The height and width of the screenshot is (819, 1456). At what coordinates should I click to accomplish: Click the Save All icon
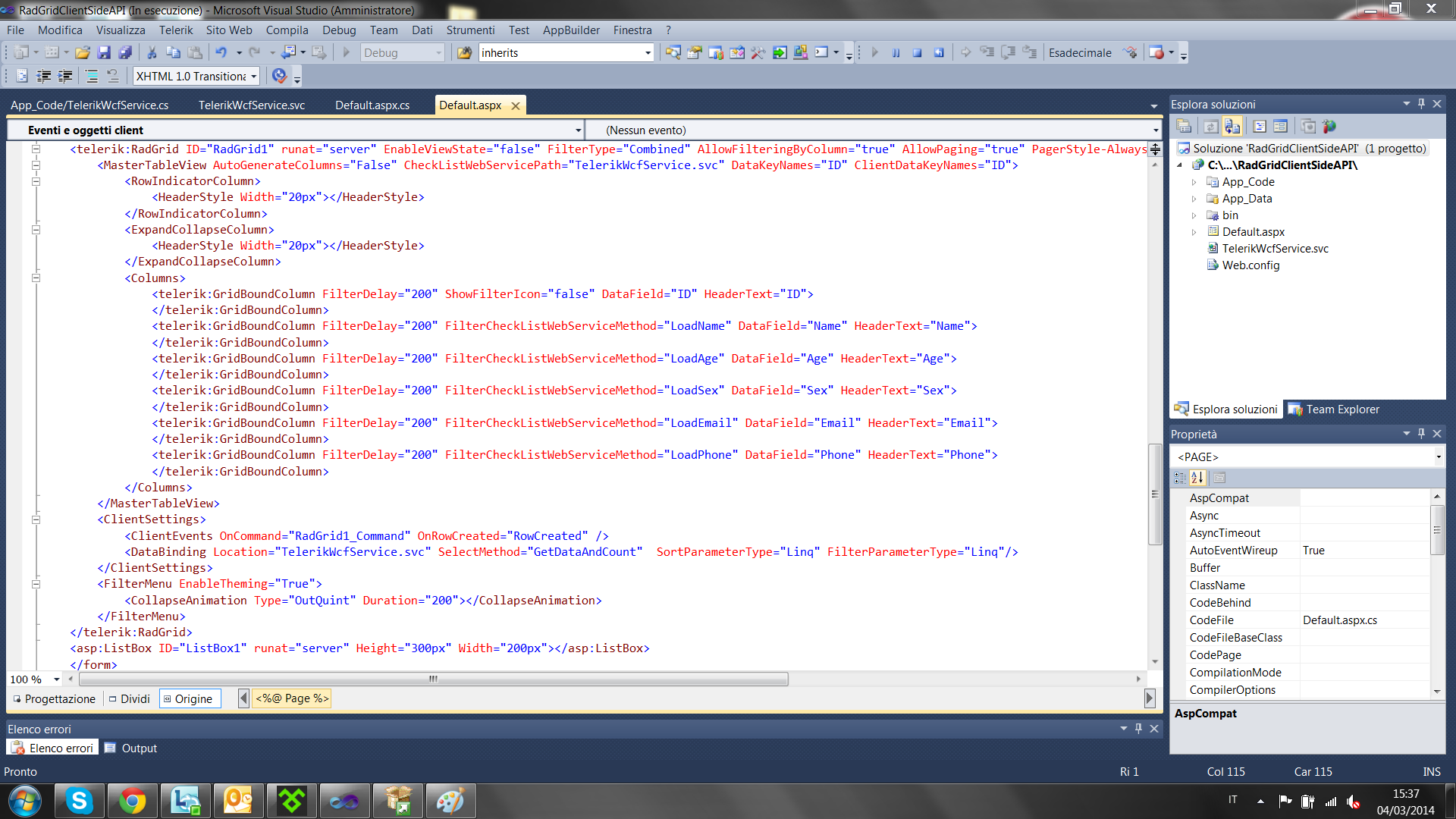click(x=125, y=52)
